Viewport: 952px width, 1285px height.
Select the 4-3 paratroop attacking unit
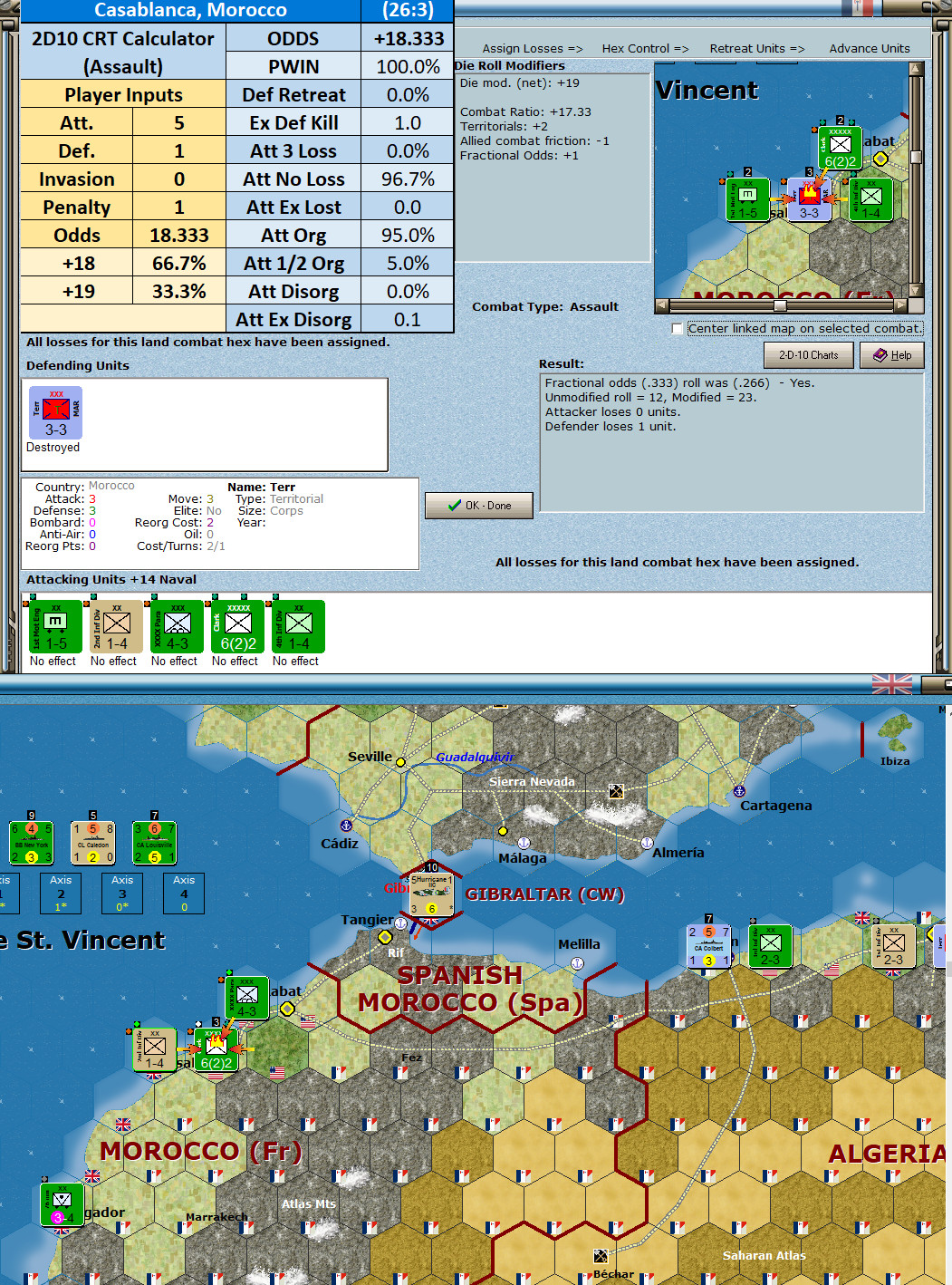tap(178, 626)
